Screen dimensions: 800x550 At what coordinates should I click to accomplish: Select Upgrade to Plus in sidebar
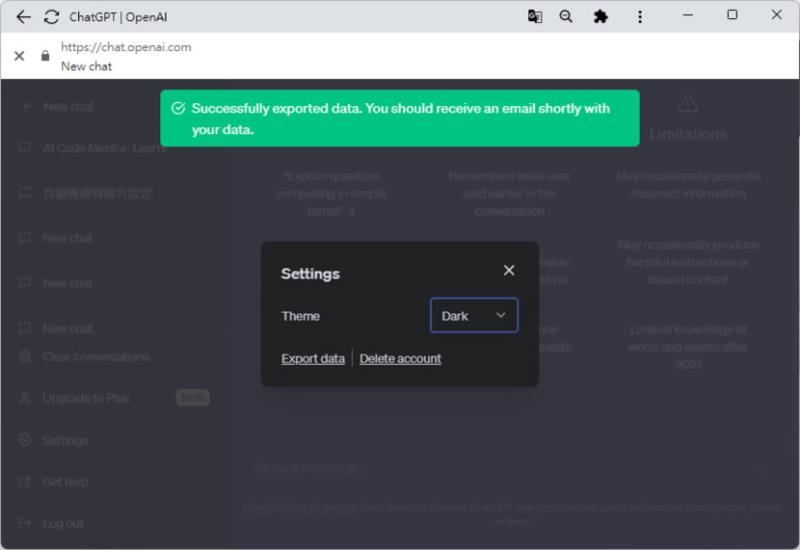coord(86,398)
